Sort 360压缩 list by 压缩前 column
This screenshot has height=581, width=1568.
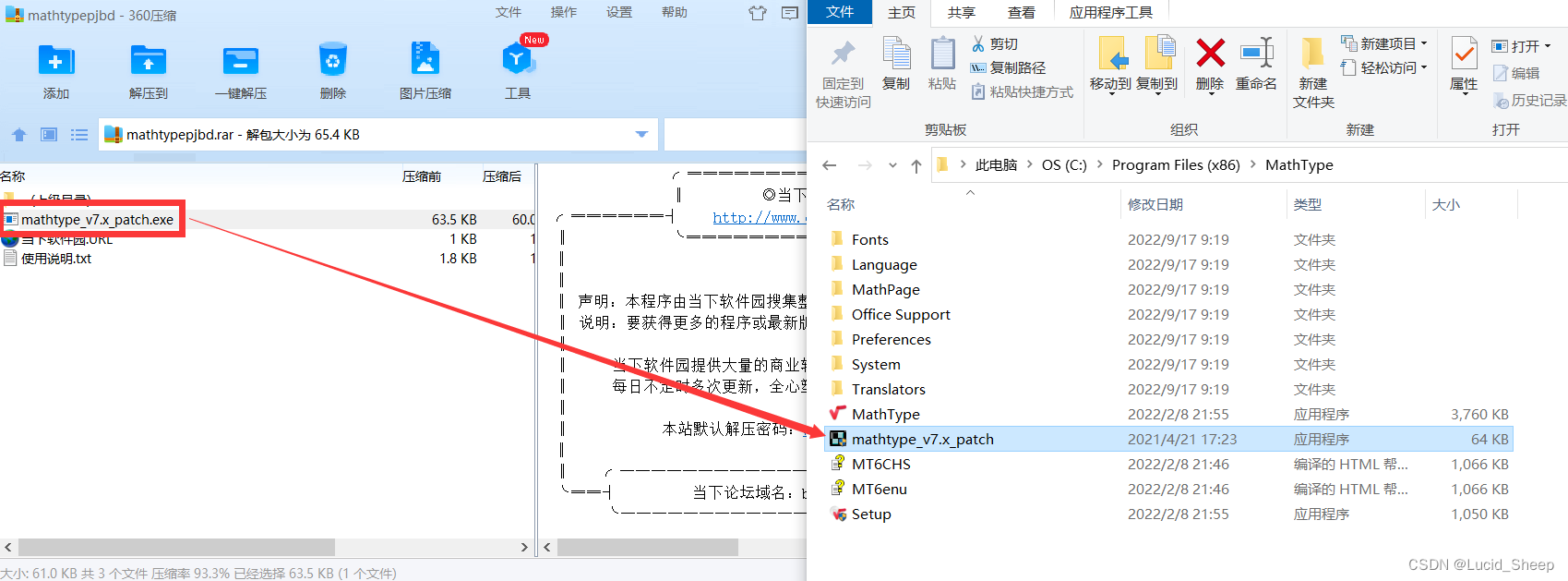point(422,176)
